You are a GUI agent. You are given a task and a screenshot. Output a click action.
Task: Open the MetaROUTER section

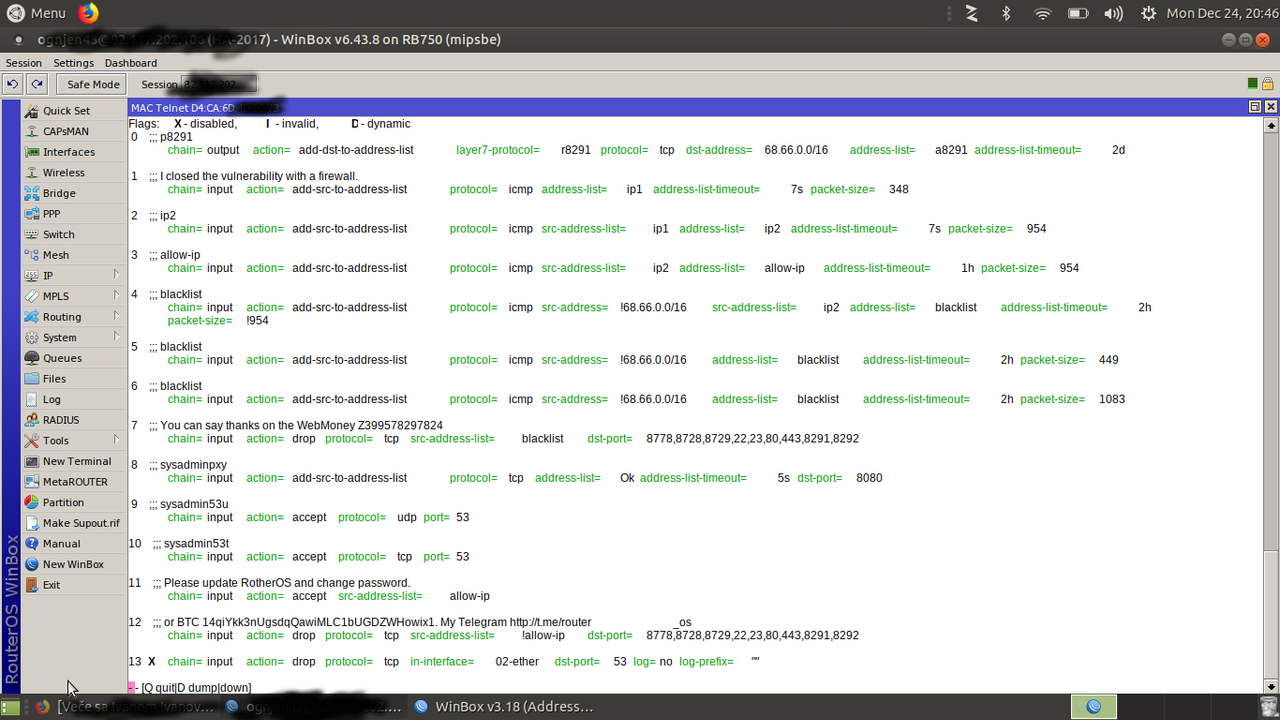(x=75, y=482)
